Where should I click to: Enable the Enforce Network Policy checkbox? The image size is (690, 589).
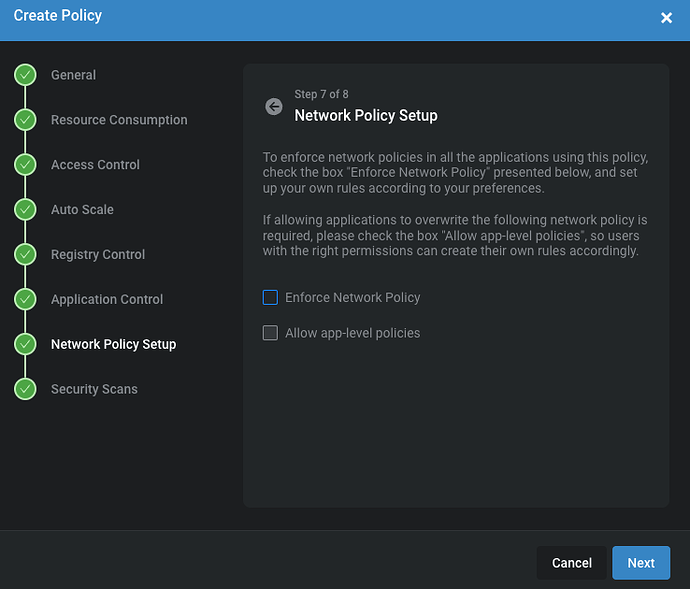point(270,298)
